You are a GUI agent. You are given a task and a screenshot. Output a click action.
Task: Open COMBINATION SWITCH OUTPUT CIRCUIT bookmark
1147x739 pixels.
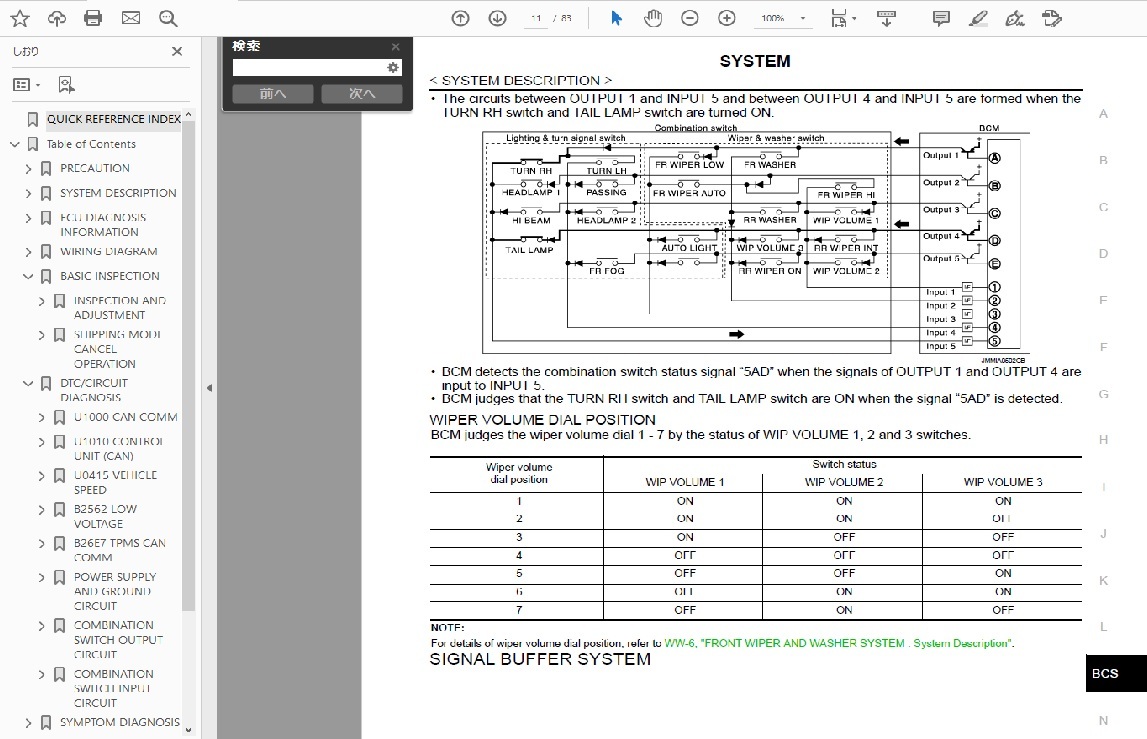pyautogui.click(x=118, y=639)
